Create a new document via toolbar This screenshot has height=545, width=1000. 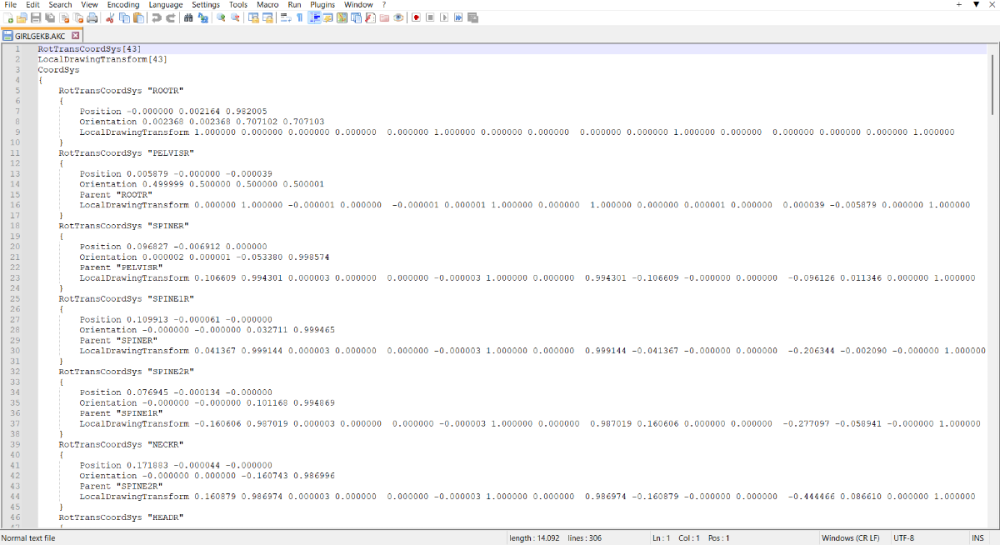(x=9, y=18)
